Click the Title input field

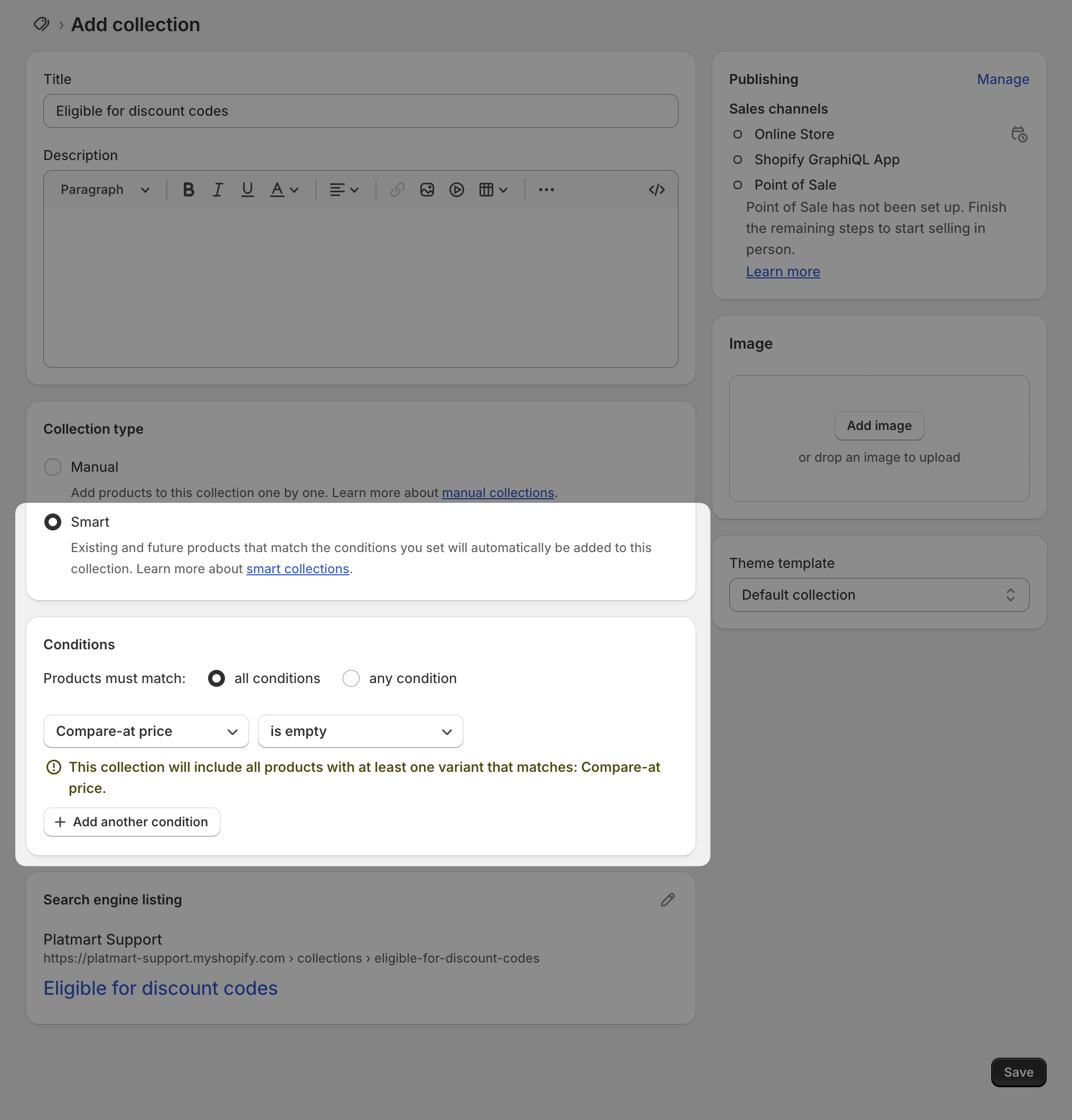(360, 111)
